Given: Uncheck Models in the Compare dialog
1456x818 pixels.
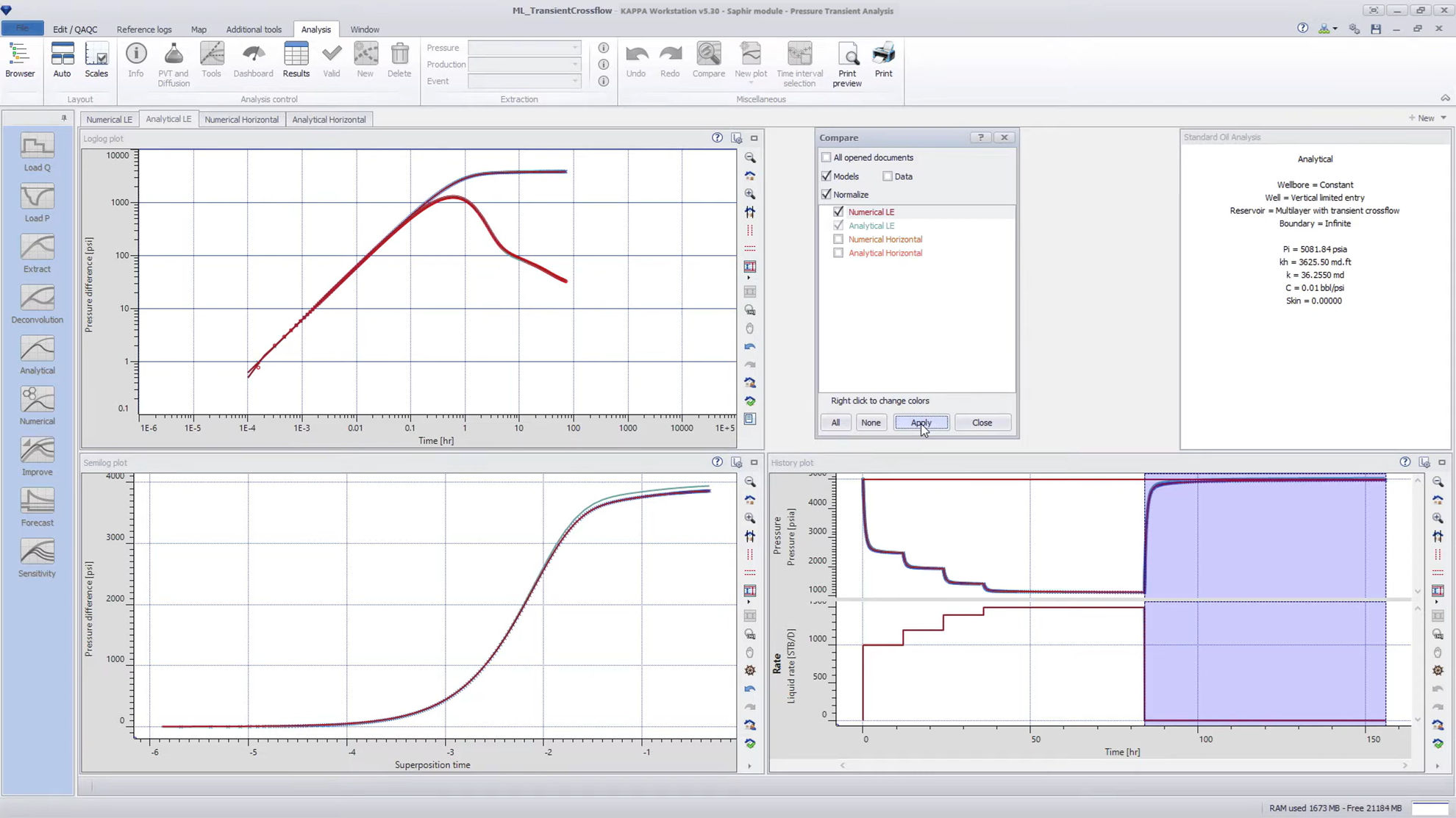Looking at the screenshot, I should point(827,176).
